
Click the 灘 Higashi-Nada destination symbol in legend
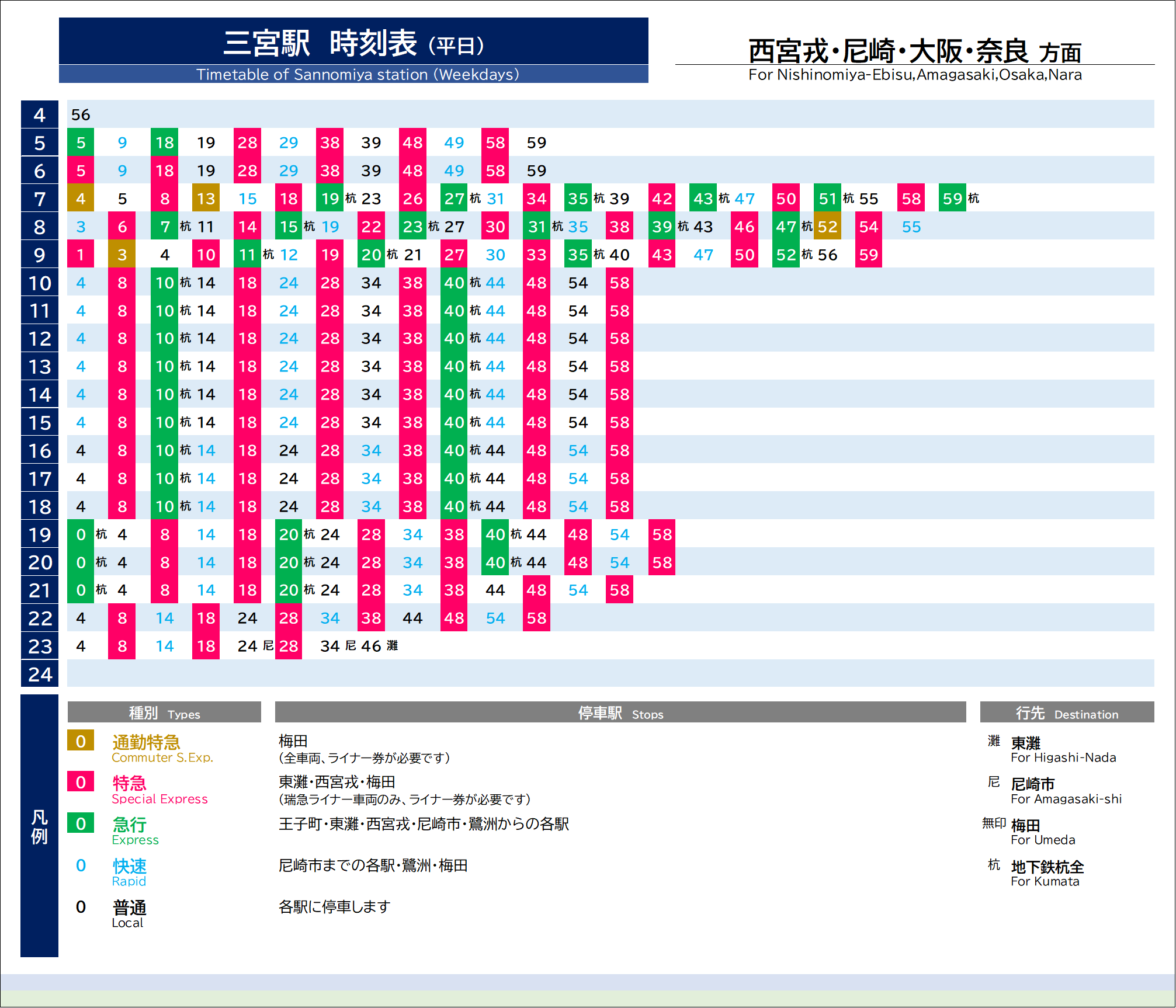[x=994, y=741]
